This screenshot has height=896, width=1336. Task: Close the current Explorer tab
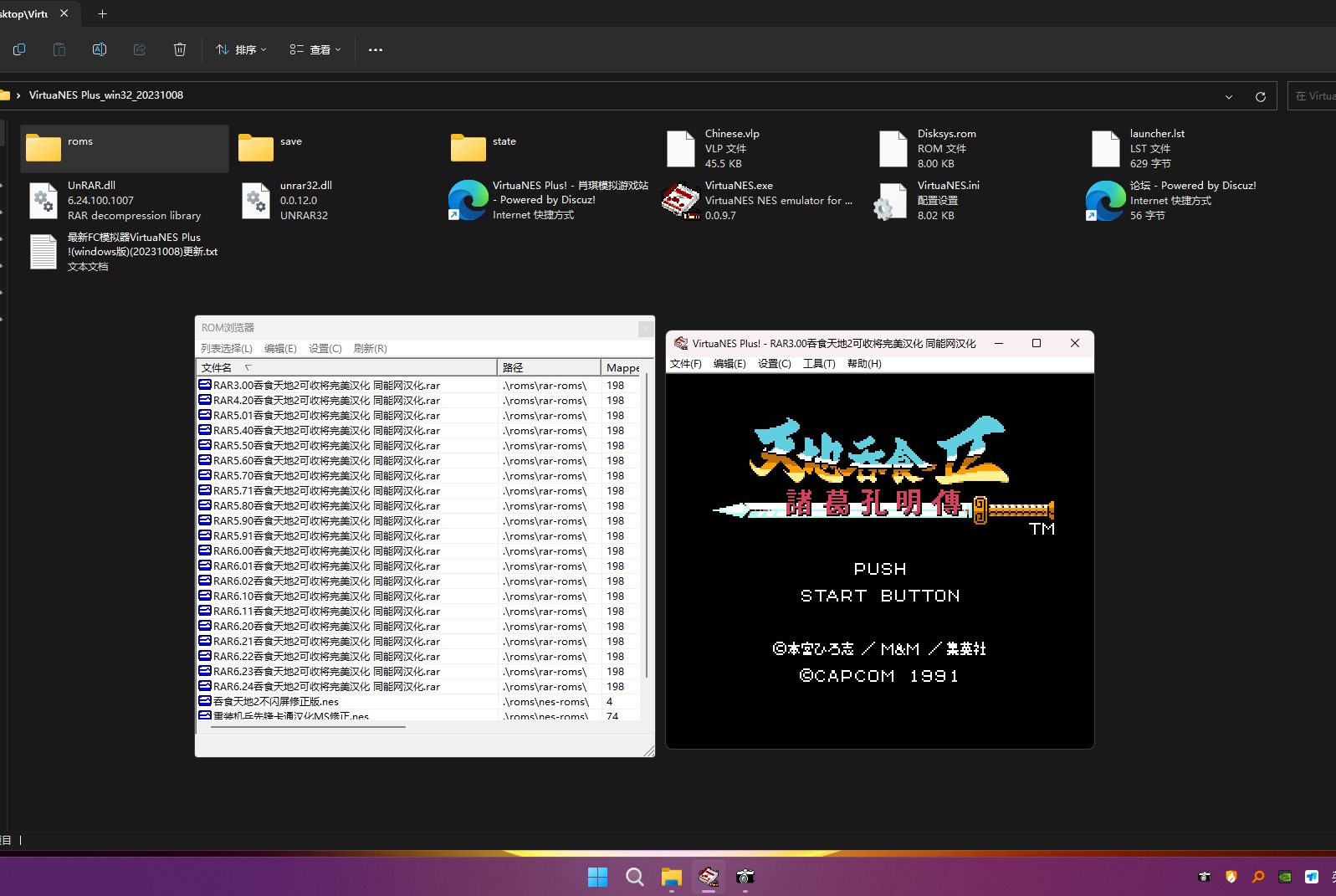(64, 13)
